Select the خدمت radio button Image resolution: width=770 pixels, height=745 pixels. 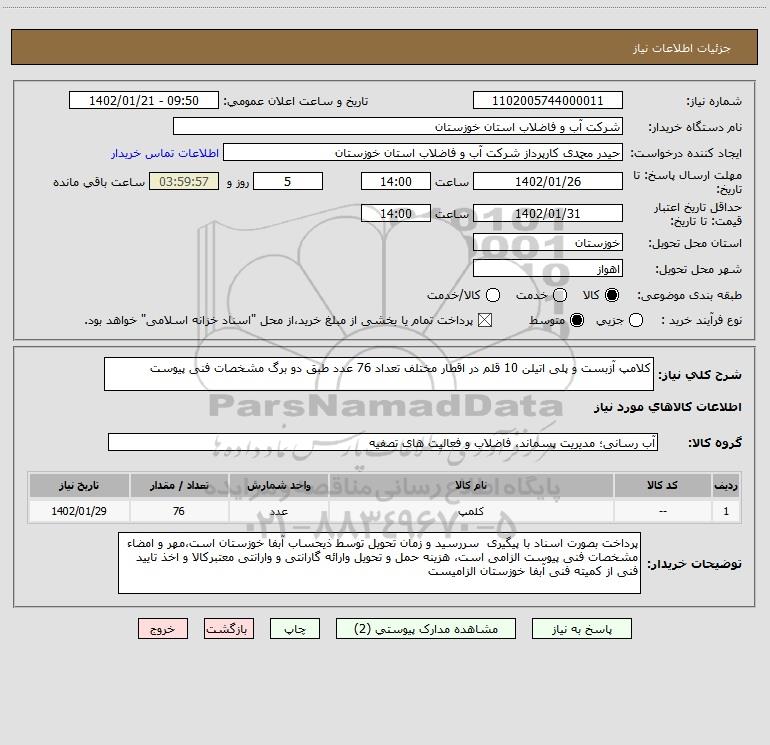560,295
